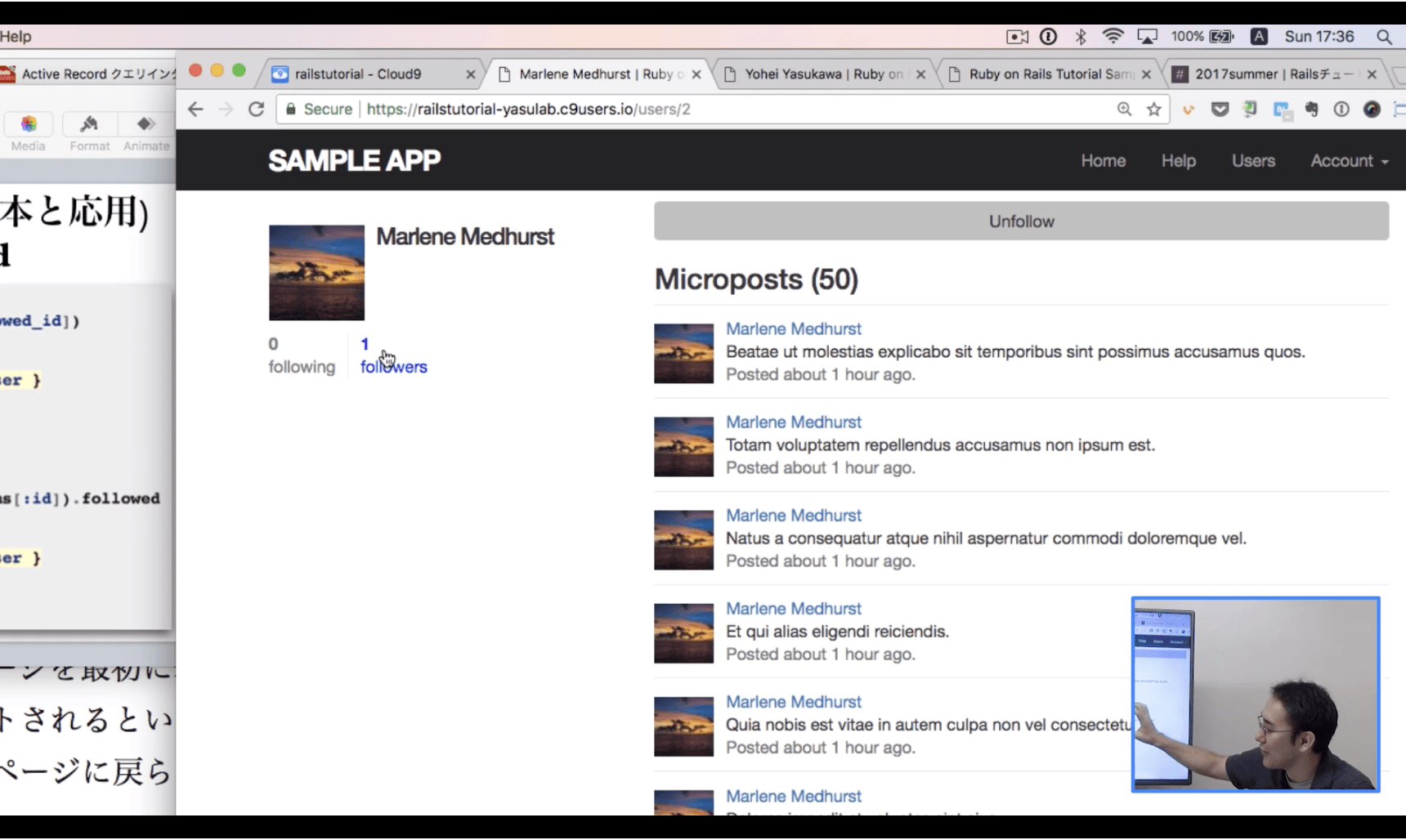Click the Unfollow button
The image size is (1406, 840).
click(1021, 221)
